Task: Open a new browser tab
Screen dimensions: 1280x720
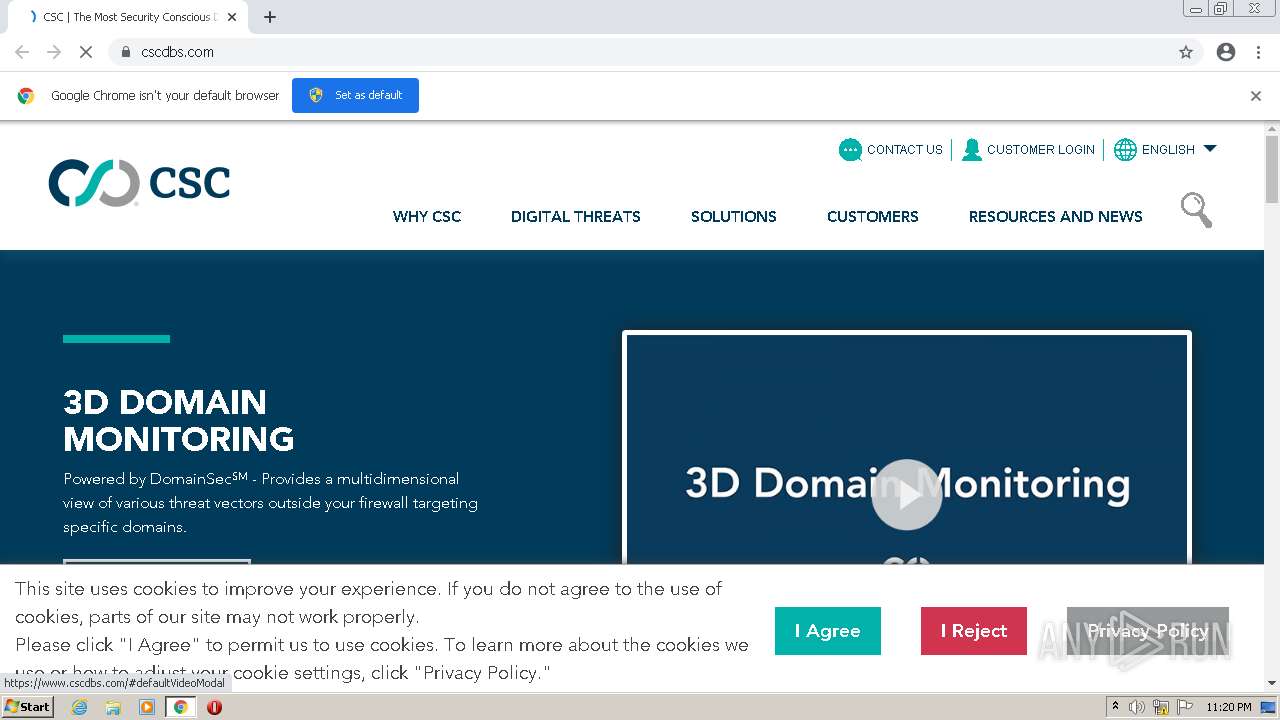Action: point(270,17)
